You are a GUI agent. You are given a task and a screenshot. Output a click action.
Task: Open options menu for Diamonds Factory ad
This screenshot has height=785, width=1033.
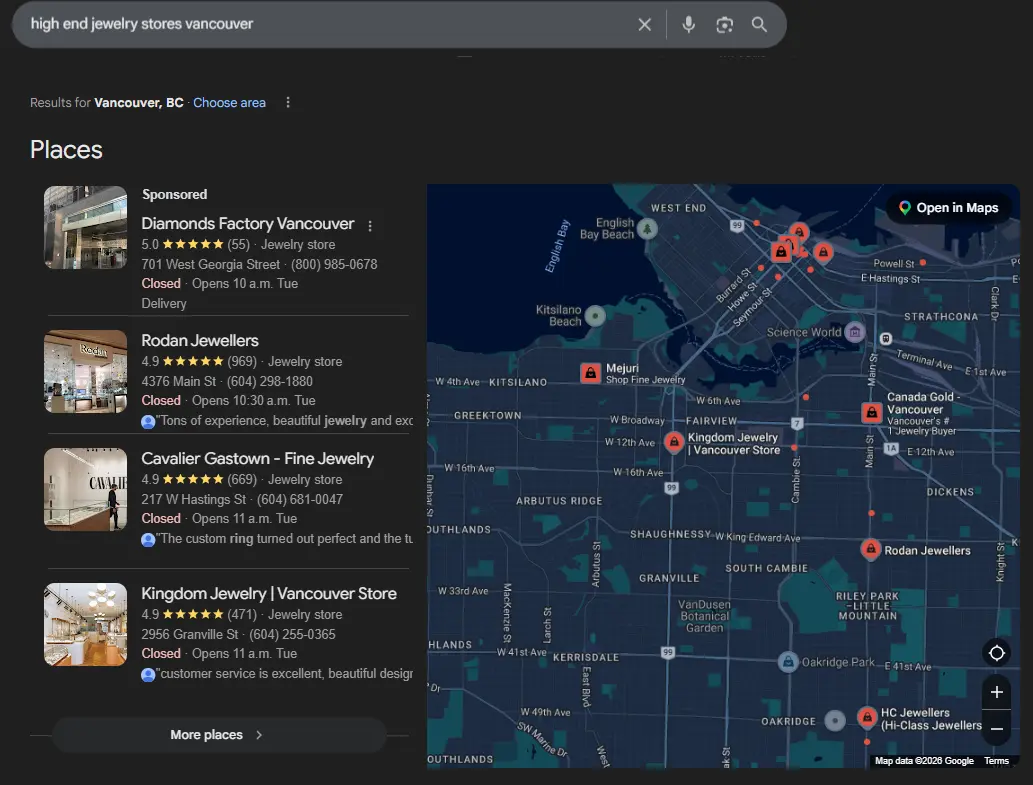click(x=370, y=226)
